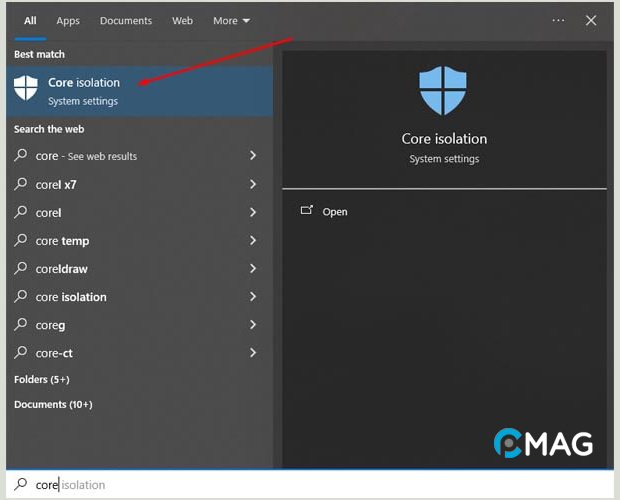Viewport: 620px width, 500px height.
Task: Close the search panel with X
Action: tap(591, 20)
